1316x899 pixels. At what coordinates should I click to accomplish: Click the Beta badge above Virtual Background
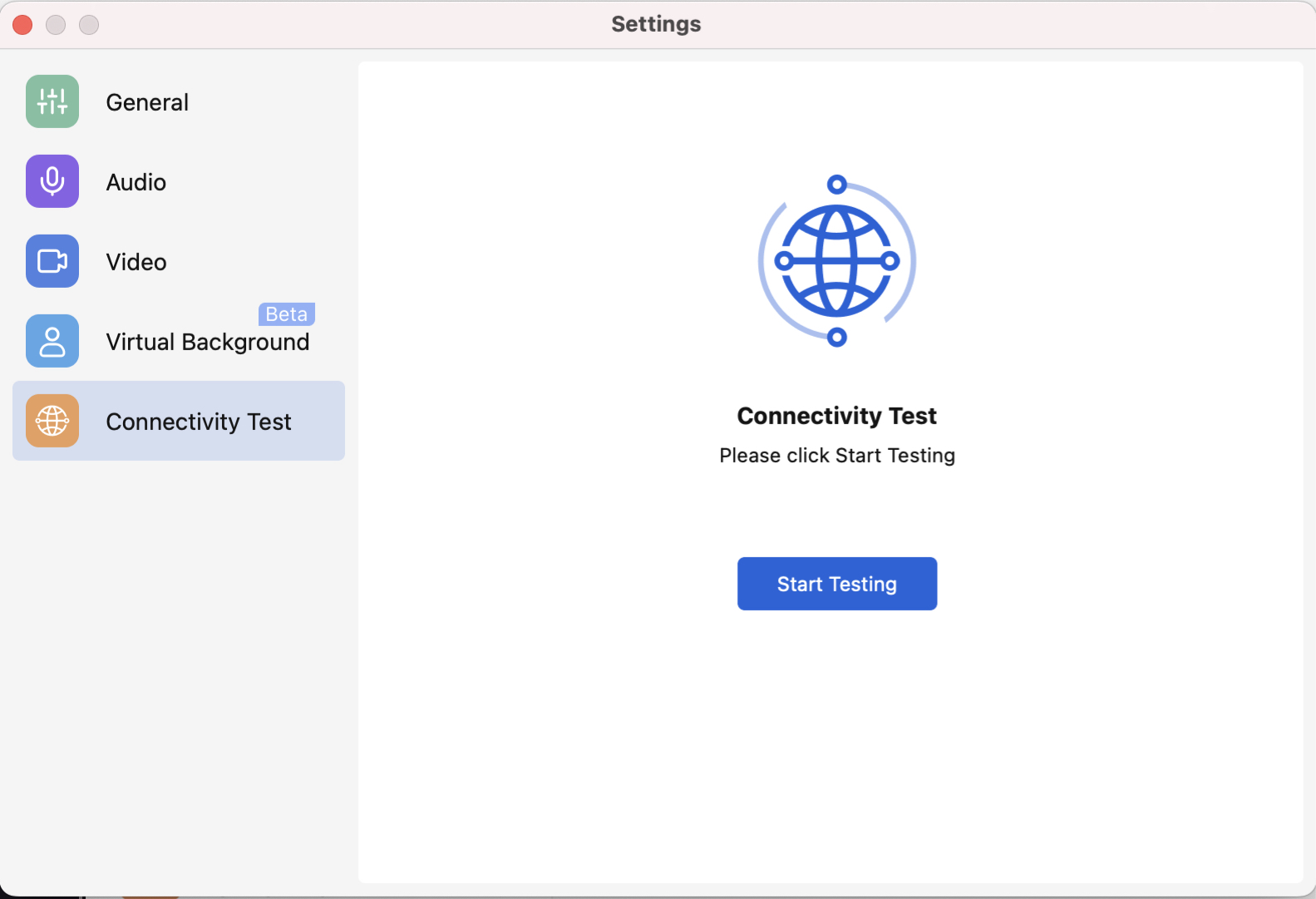(x=287, y=314)
